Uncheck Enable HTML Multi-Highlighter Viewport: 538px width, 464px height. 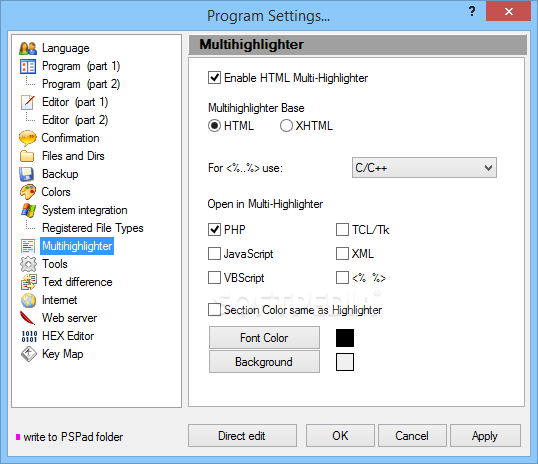pos(214,78)
